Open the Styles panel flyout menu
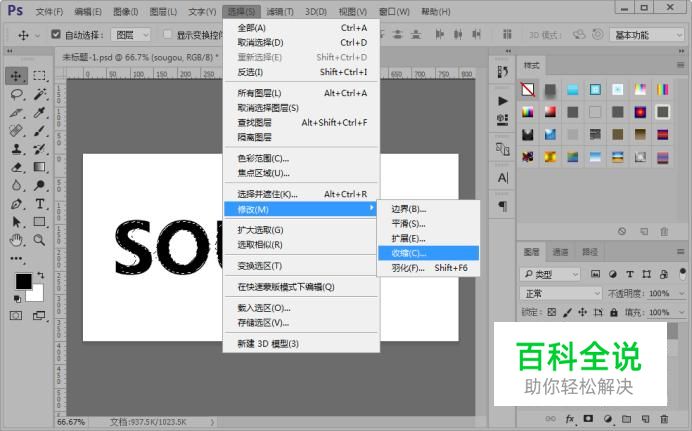Screen dimensions: 692x431 click(681, 65)
